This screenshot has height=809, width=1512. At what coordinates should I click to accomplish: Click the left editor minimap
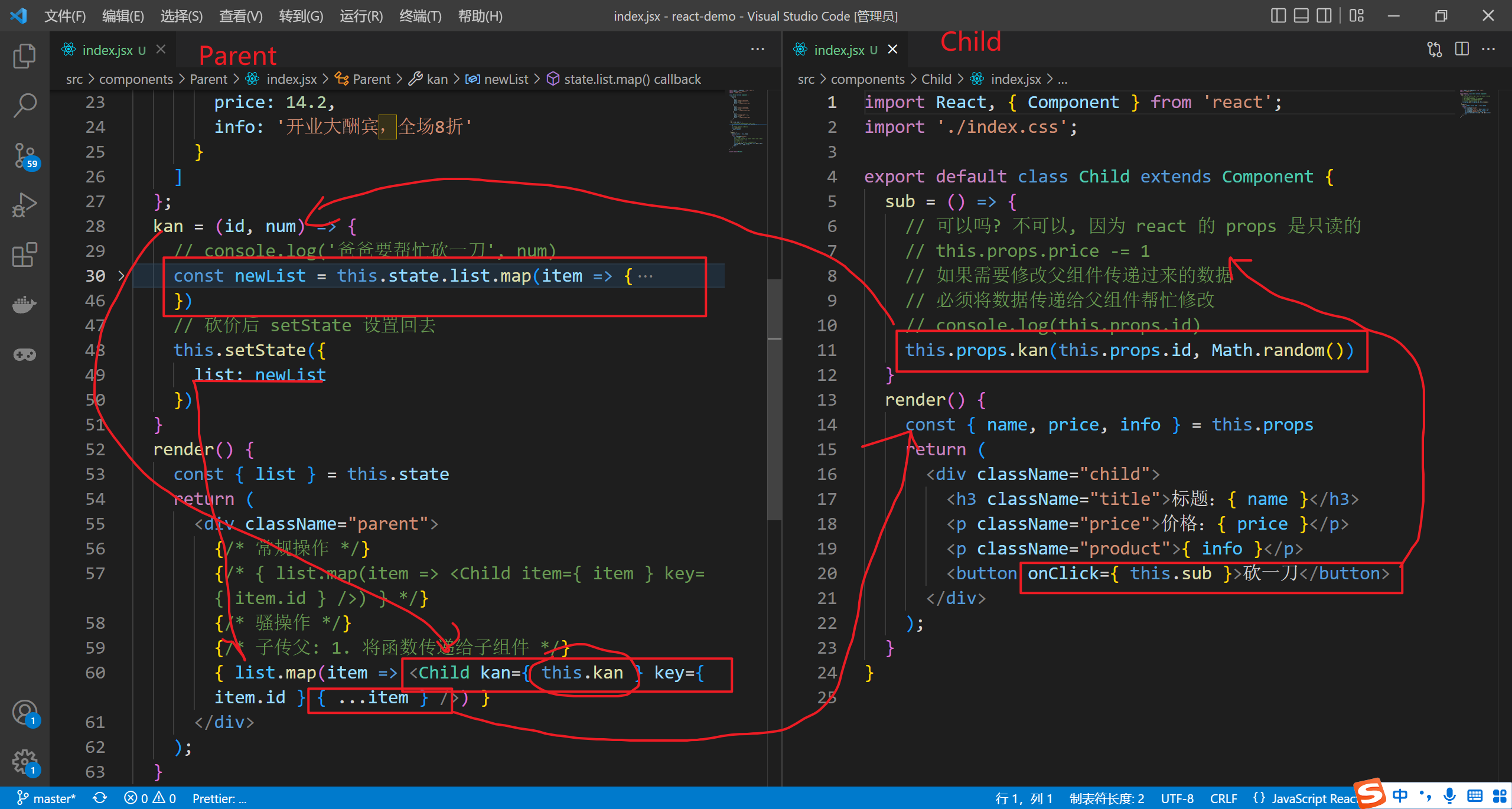(746, 120)
